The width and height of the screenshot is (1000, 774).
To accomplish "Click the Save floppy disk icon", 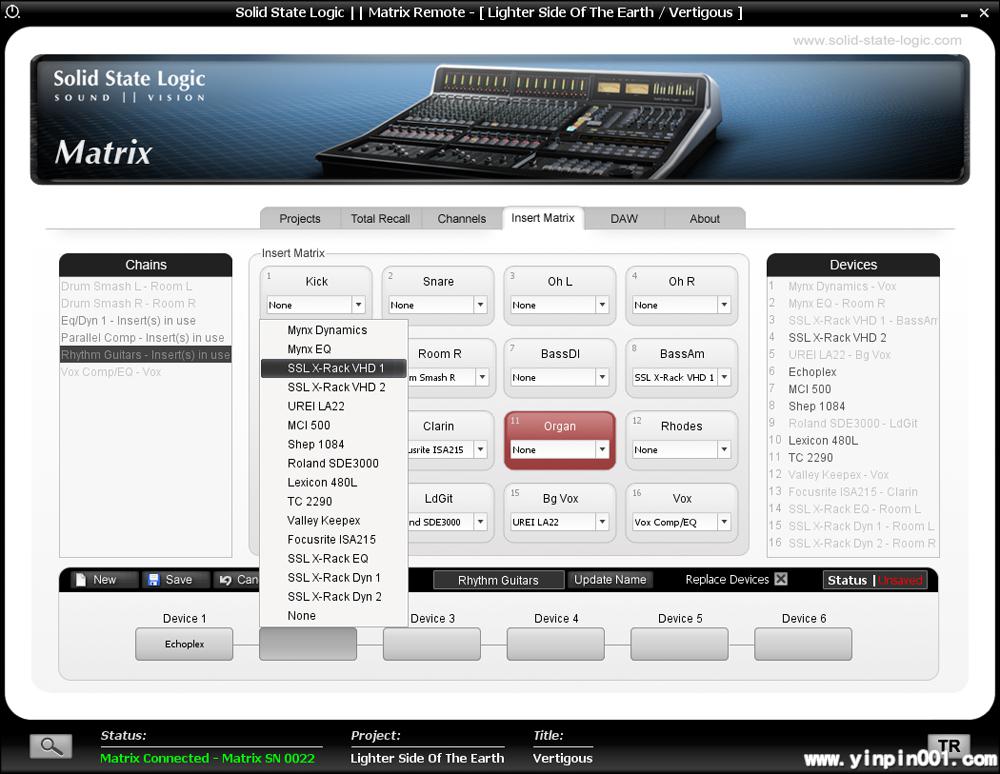I will (x=153, y=580).
